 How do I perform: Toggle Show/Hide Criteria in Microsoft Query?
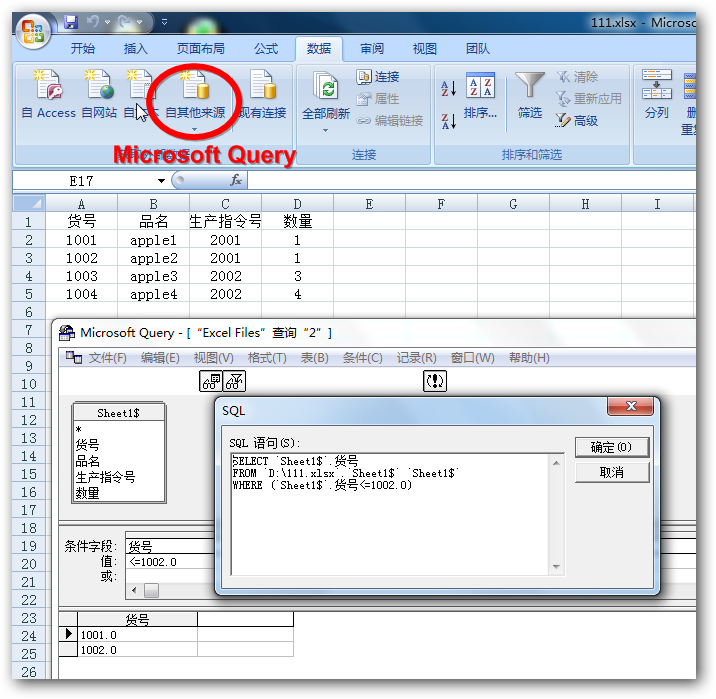(234, 381)
